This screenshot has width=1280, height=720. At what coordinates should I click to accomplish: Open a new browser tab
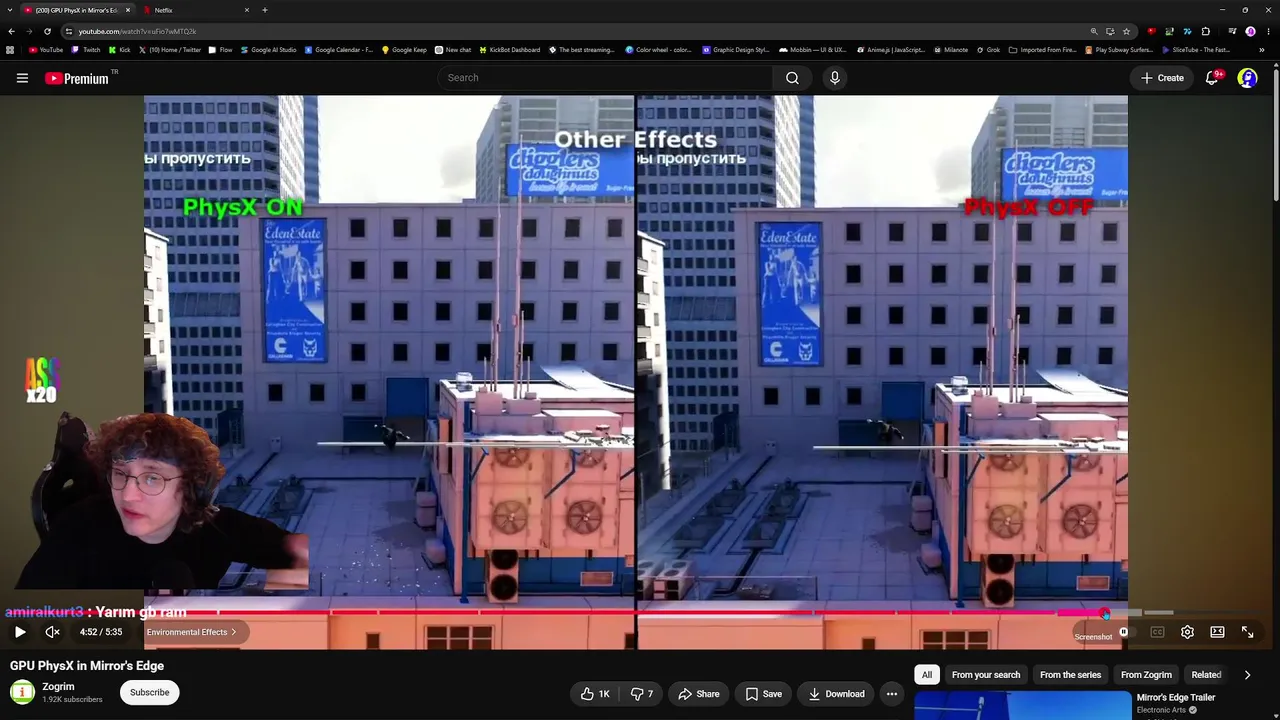coord(265,10)
